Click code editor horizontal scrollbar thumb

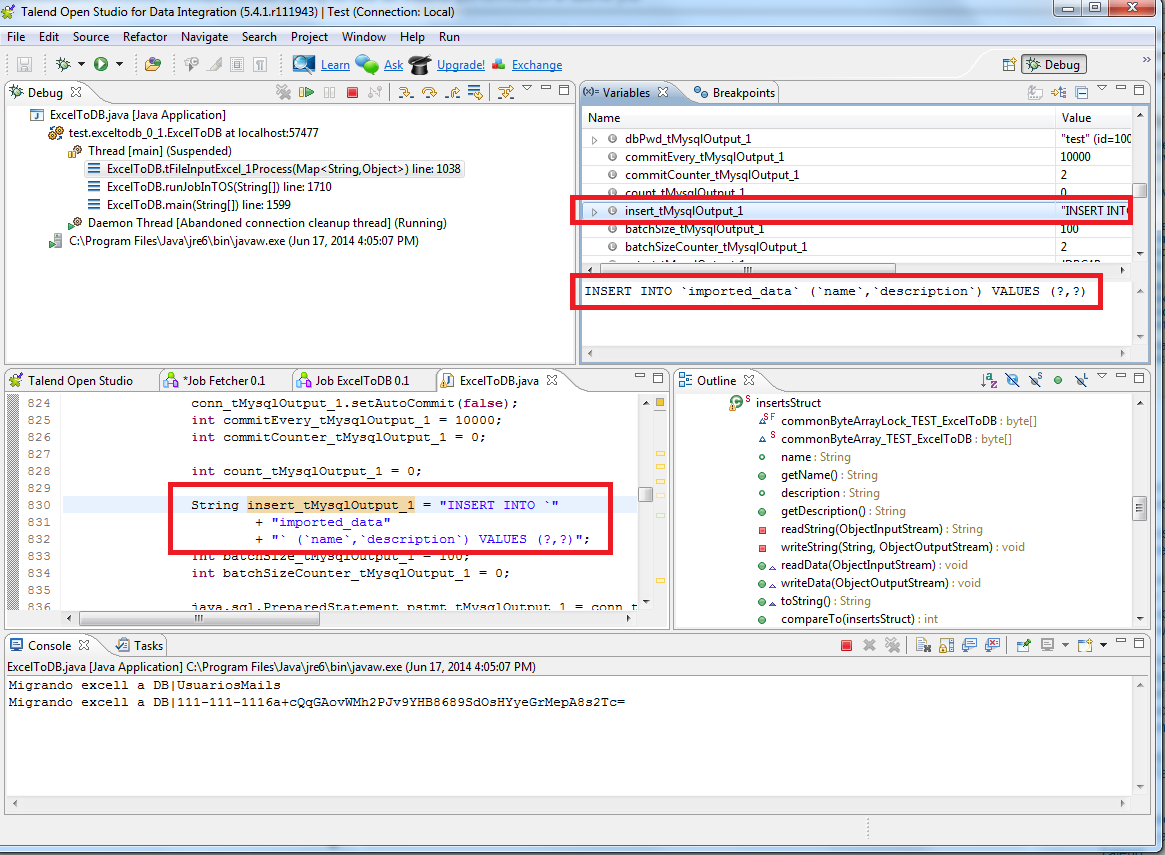pos(199,618)
